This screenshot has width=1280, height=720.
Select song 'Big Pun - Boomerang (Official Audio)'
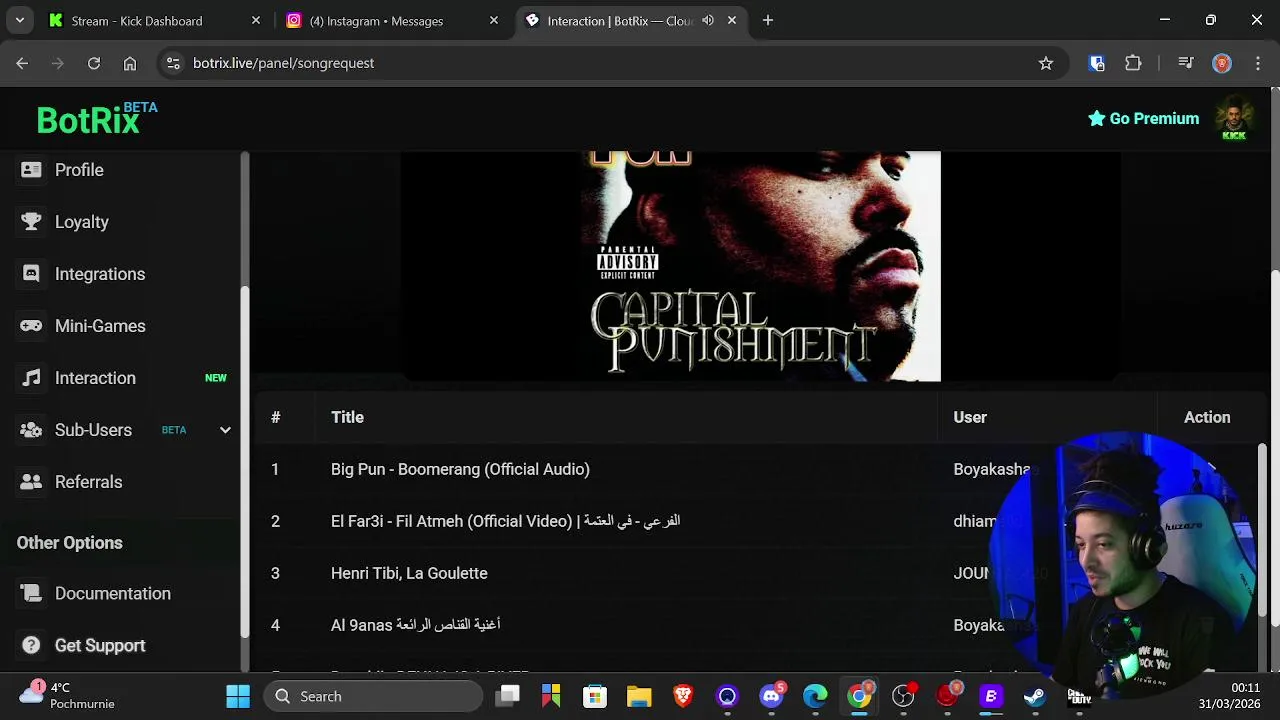460,469
